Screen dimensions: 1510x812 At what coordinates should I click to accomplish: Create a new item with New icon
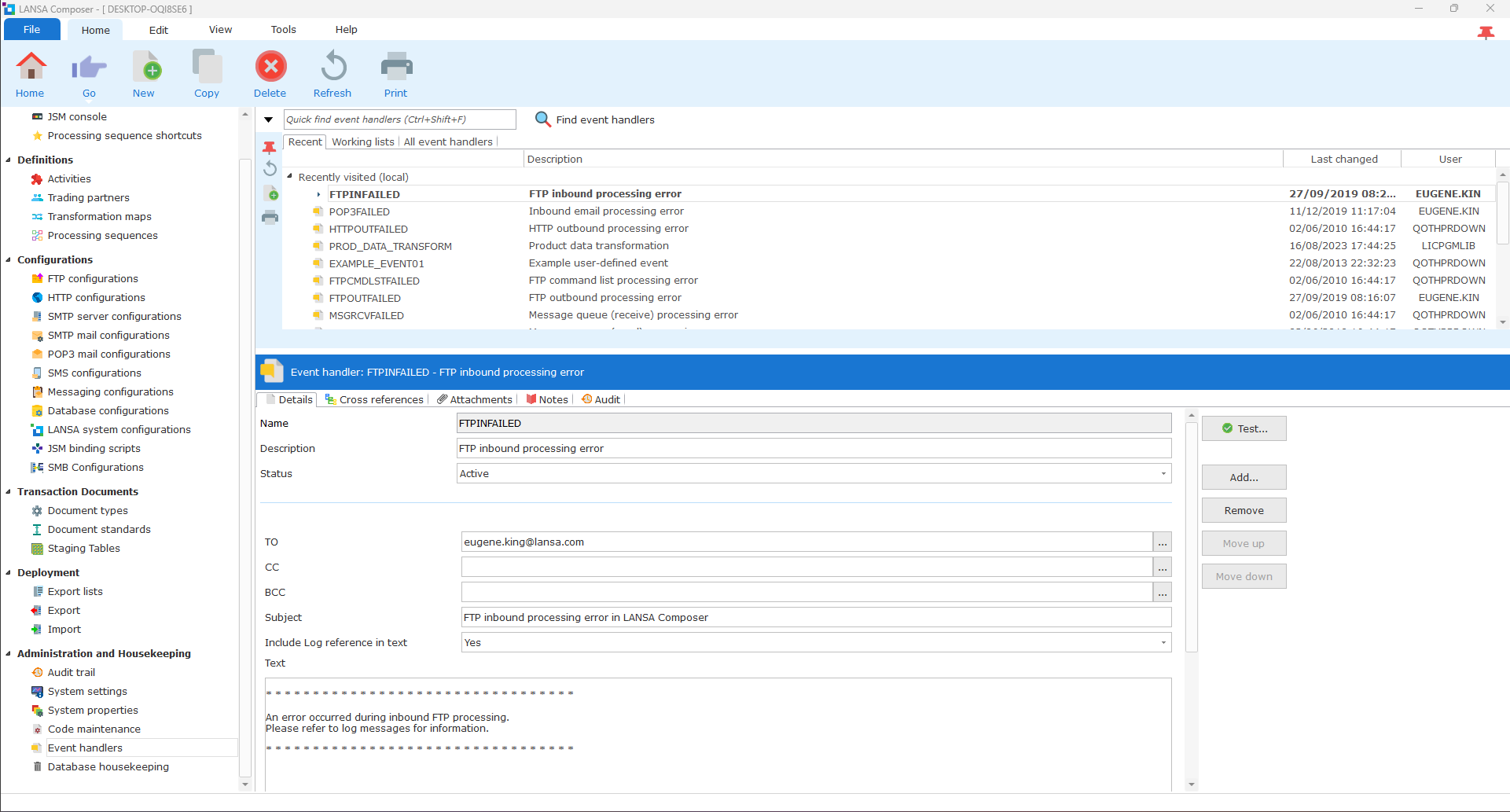coord(146,67)
